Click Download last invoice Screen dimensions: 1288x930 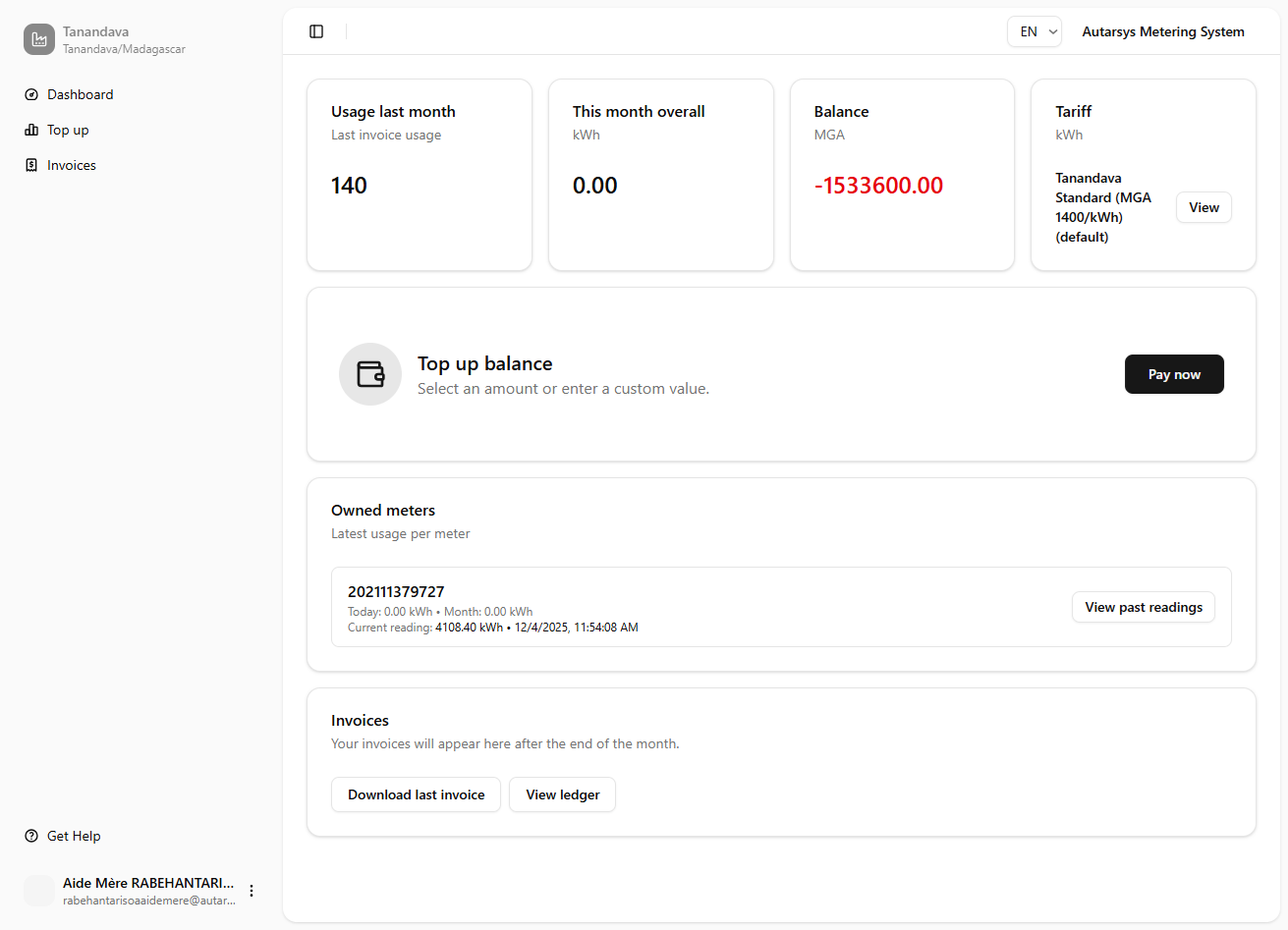pyautogui.click(x=416, y=794)
